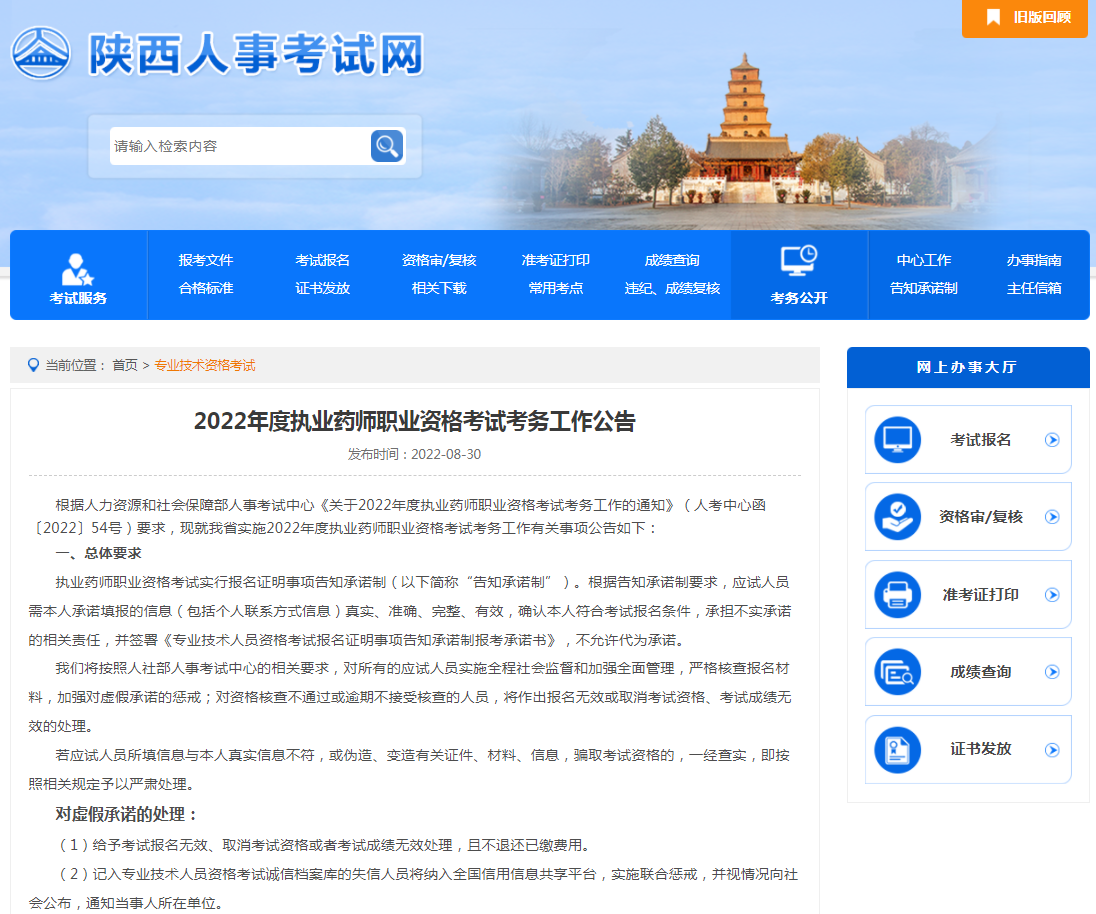Click the 资格审/复核 hand checkmark icon
Screen dimensions: 1096x914
pyautogui.click(x=897, y=517)
